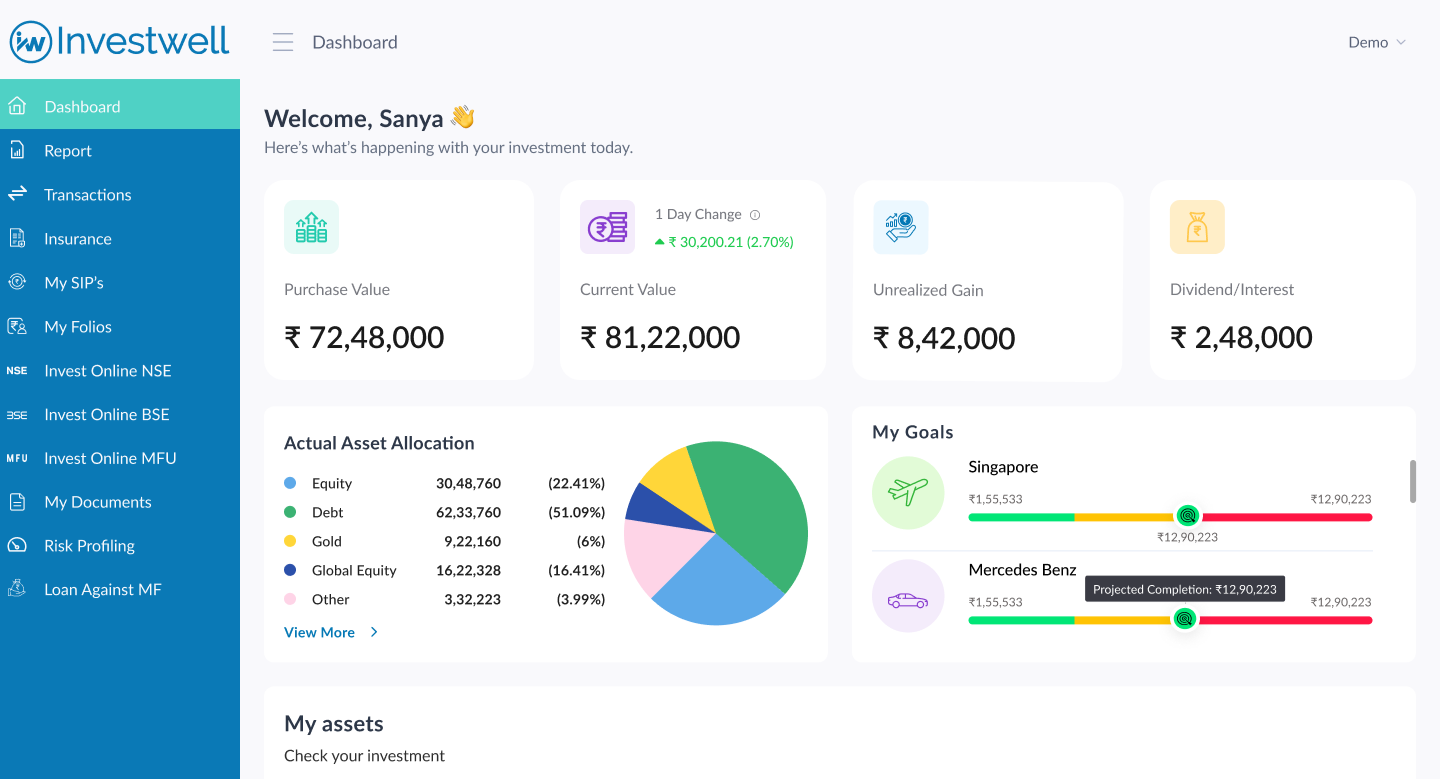Select the Risk Profiling icon

(x=17, y=545)
